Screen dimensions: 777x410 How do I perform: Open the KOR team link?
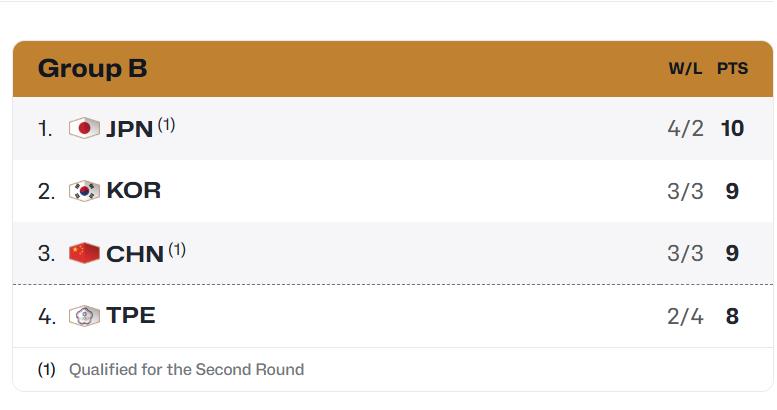coord(134,191)
